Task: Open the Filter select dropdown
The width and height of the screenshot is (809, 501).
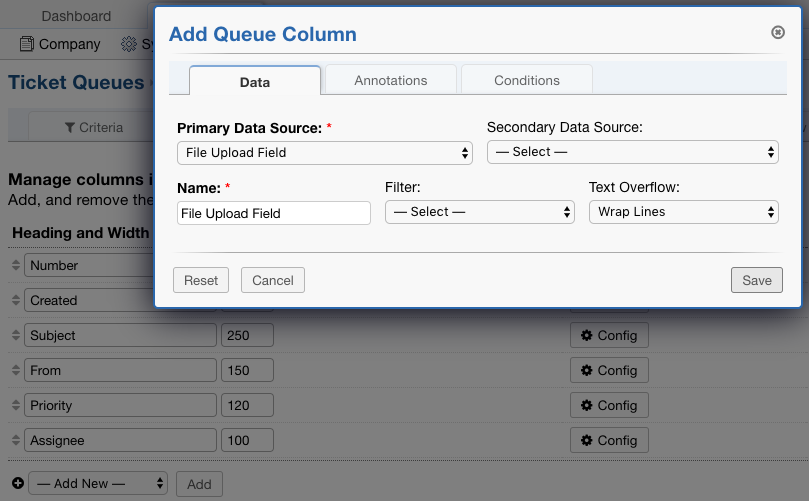Action: pyautogui.click(x=480, y=212)
